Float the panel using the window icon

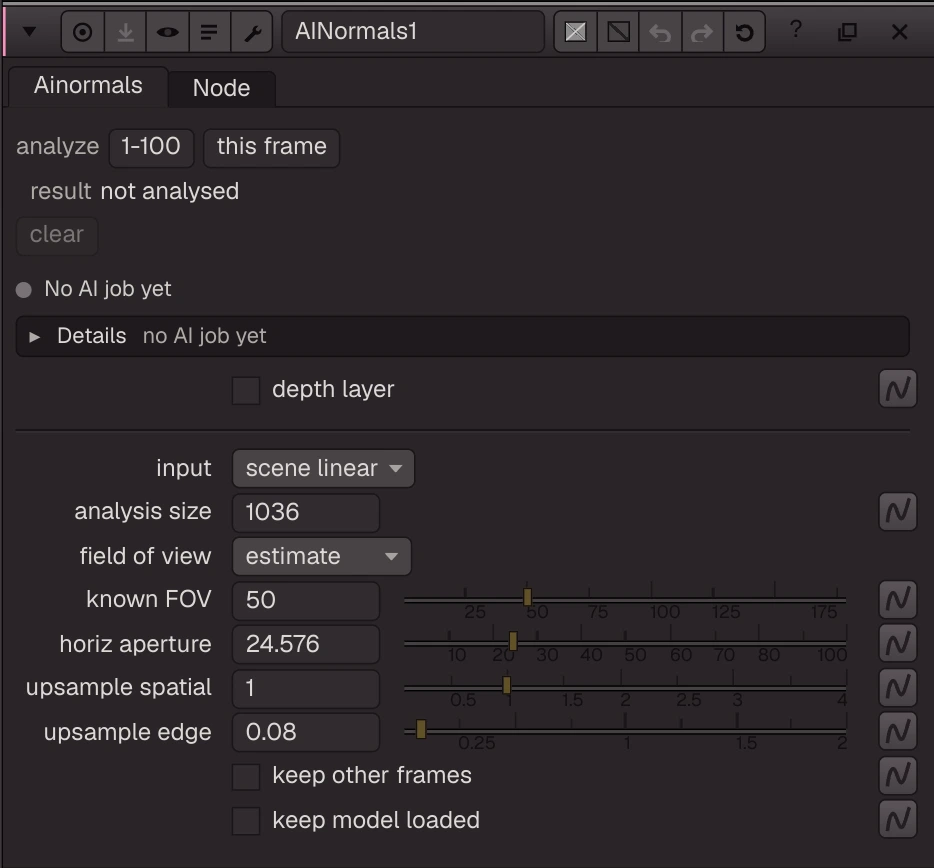848,32
